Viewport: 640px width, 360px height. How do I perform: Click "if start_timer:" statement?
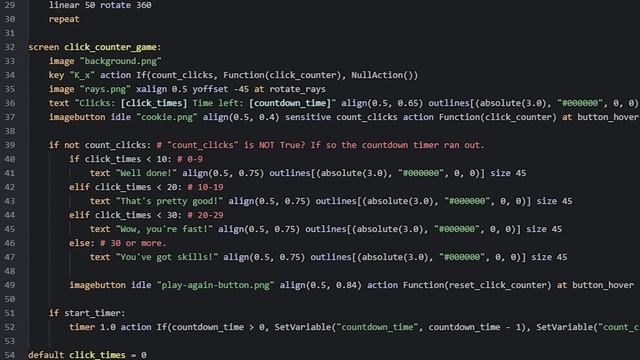click(x=87, y=313)
